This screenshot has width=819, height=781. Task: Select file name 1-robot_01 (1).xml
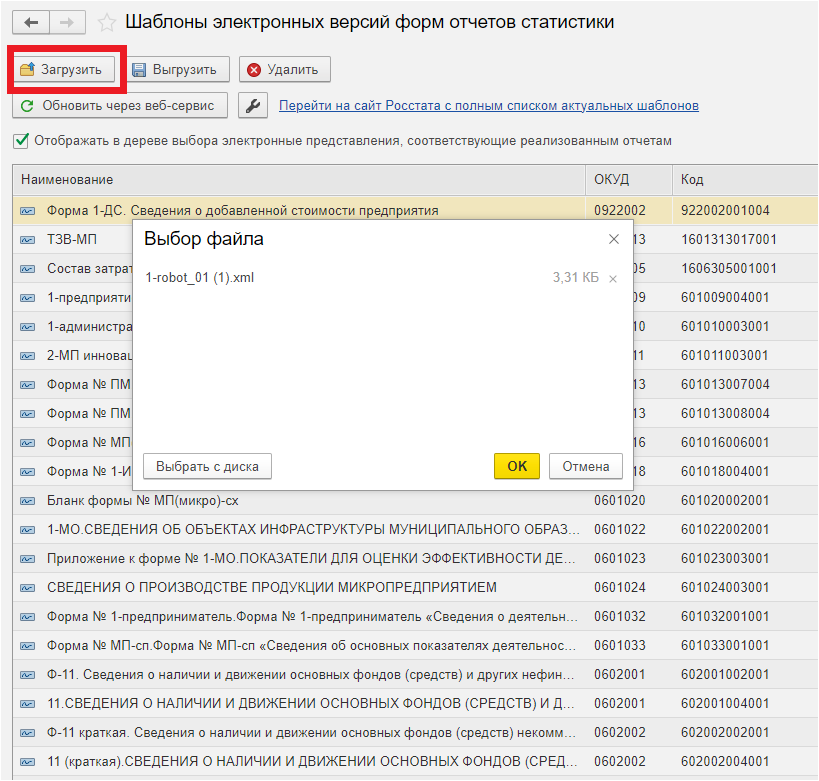click(x=200, y=277)
